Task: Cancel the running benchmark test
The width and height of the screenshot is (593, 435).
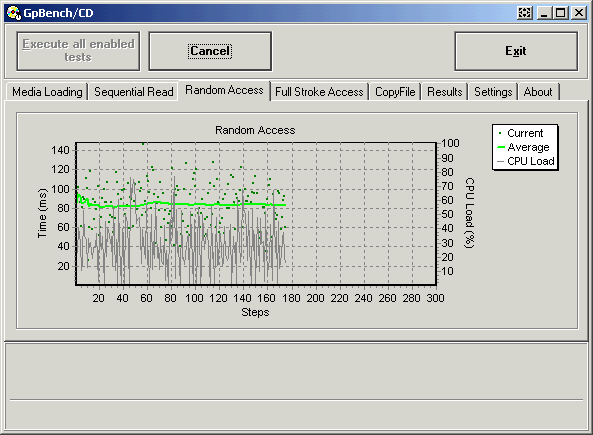Action: click(x=210, y=51)
